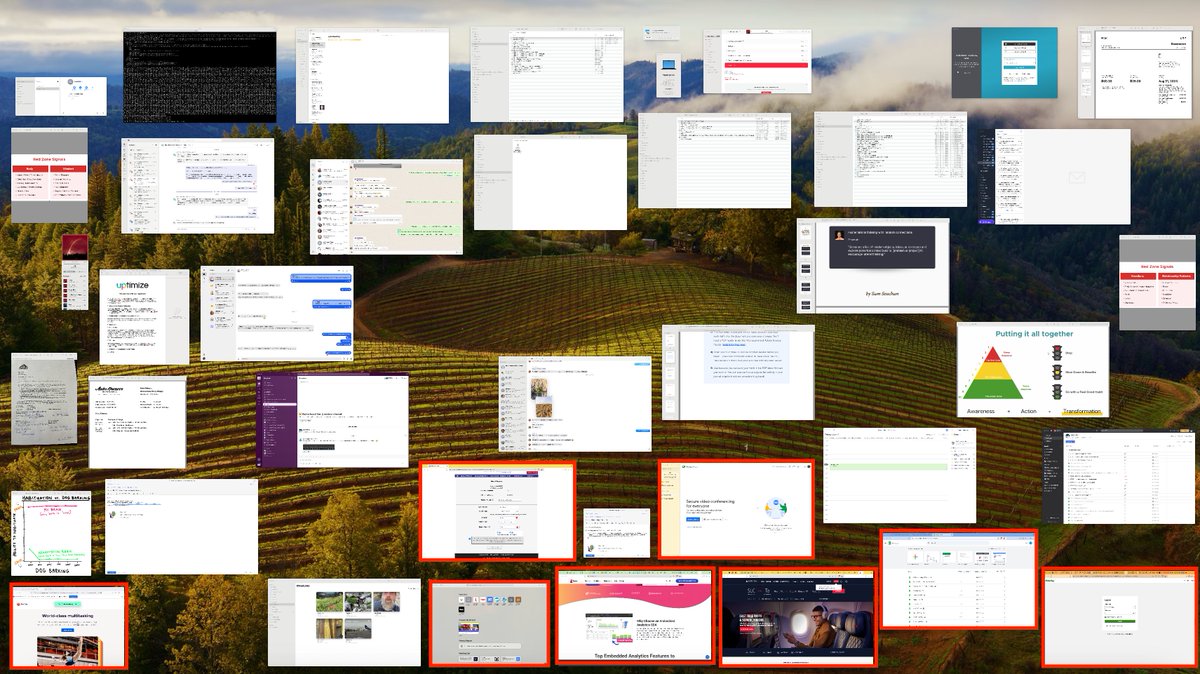Select the uptimize document window
This screenshot has width=1200, height=674.
pyautogui.click(x=144, y=316)
